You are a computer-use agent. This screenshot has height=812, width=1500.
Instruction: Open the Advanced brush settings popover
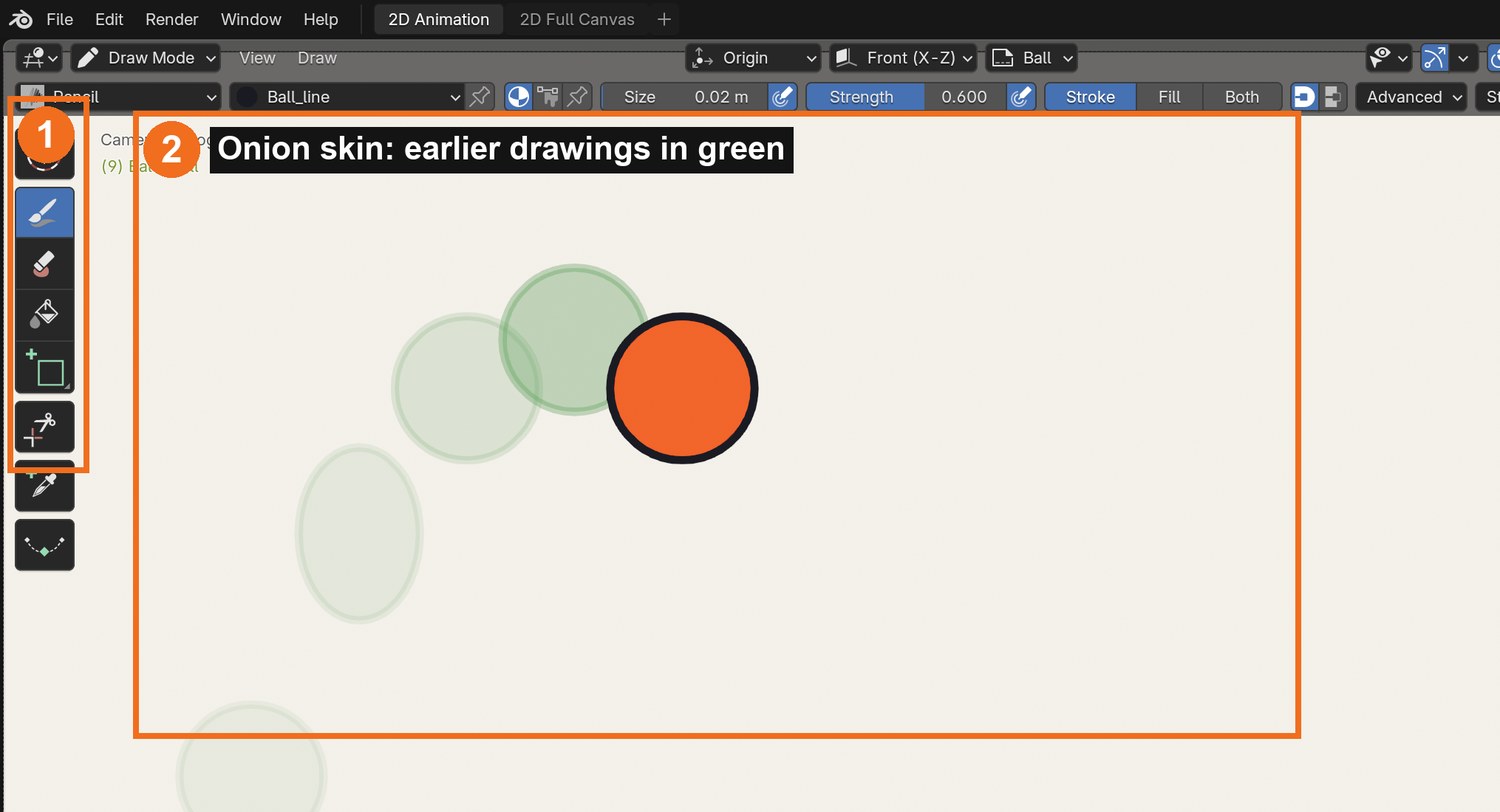pos(1410,97)
